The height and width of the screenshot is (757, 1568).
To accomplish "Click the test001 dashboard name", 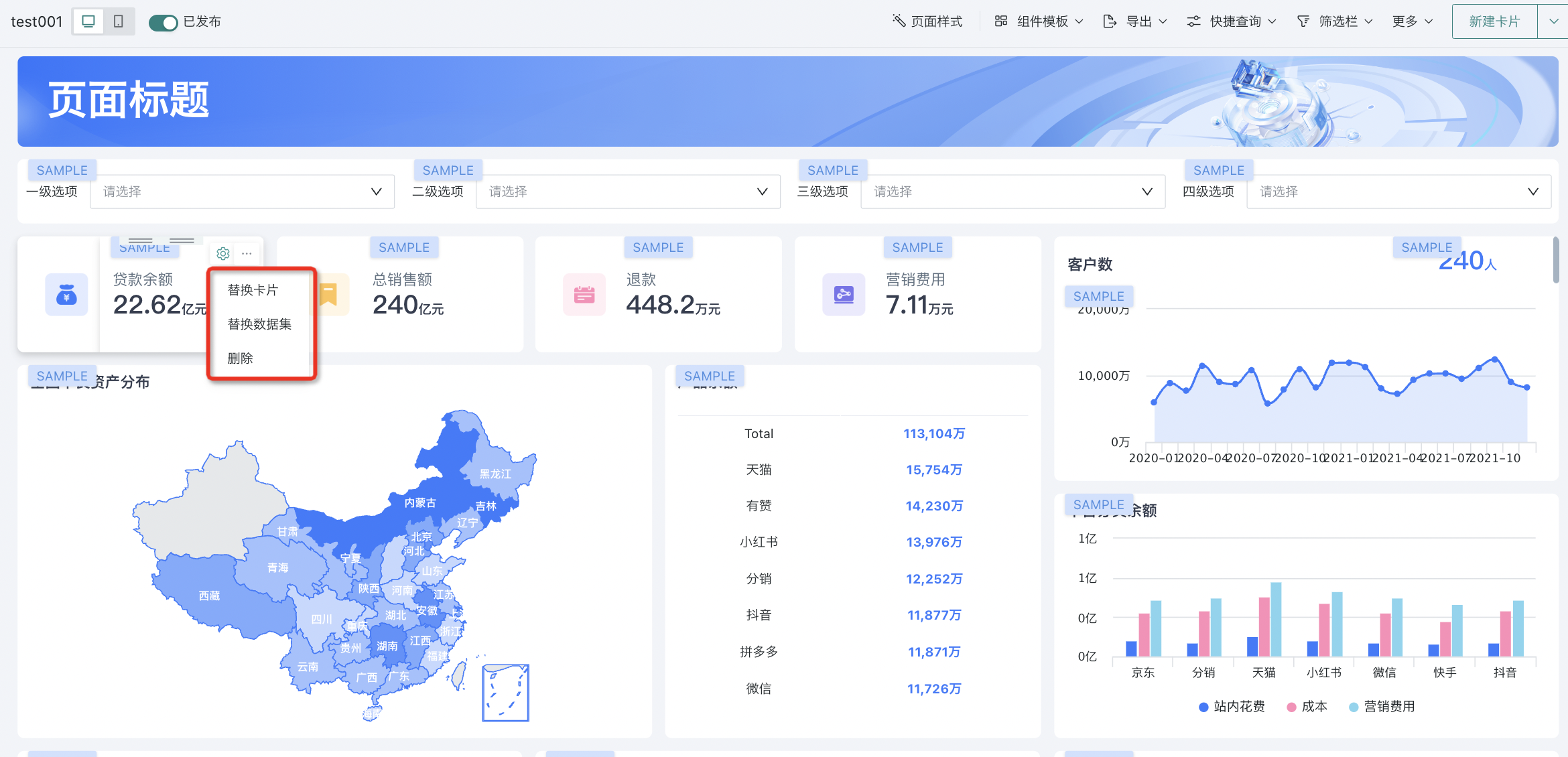I will (x=37, y=21).
